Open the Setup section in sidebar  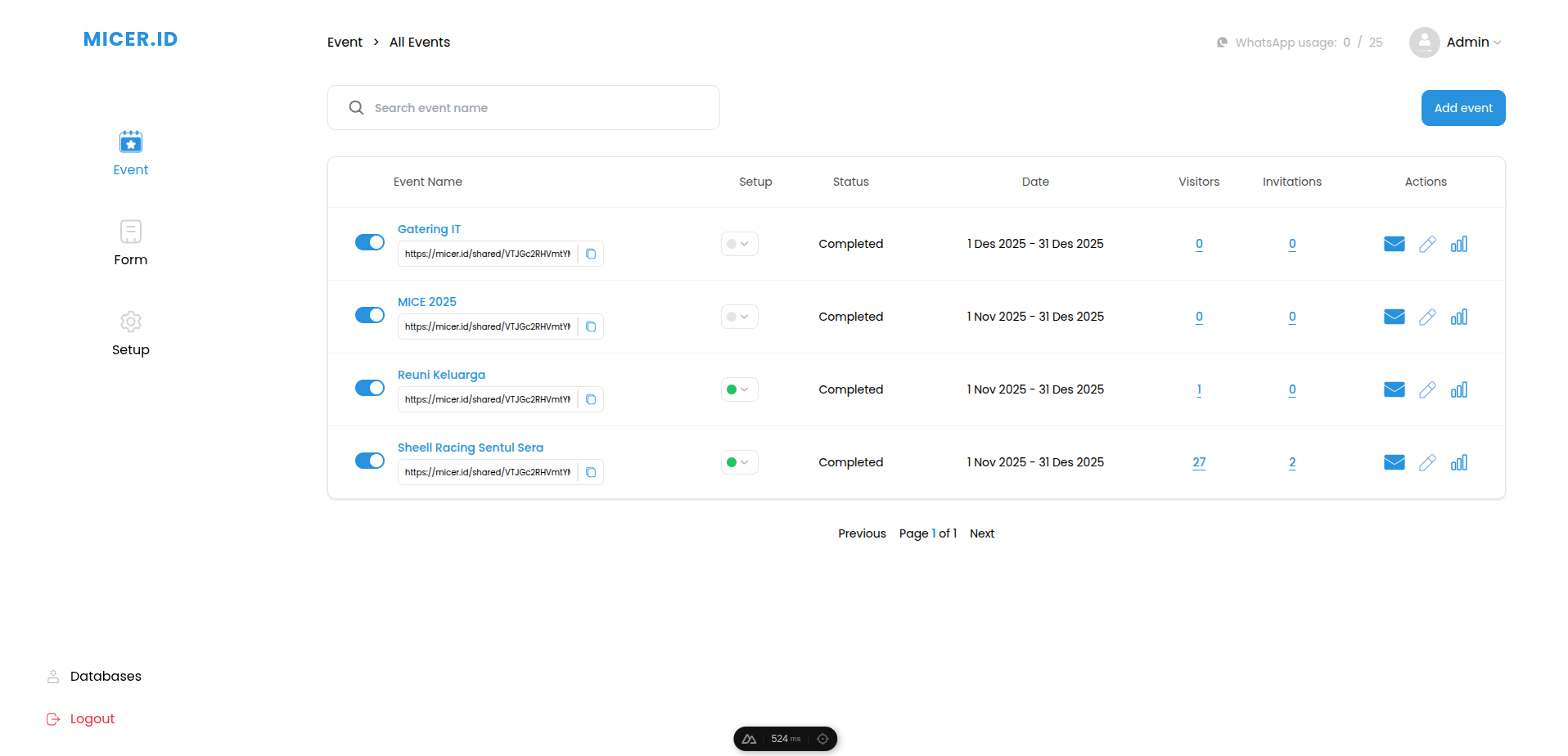click(x=131, y=333)
